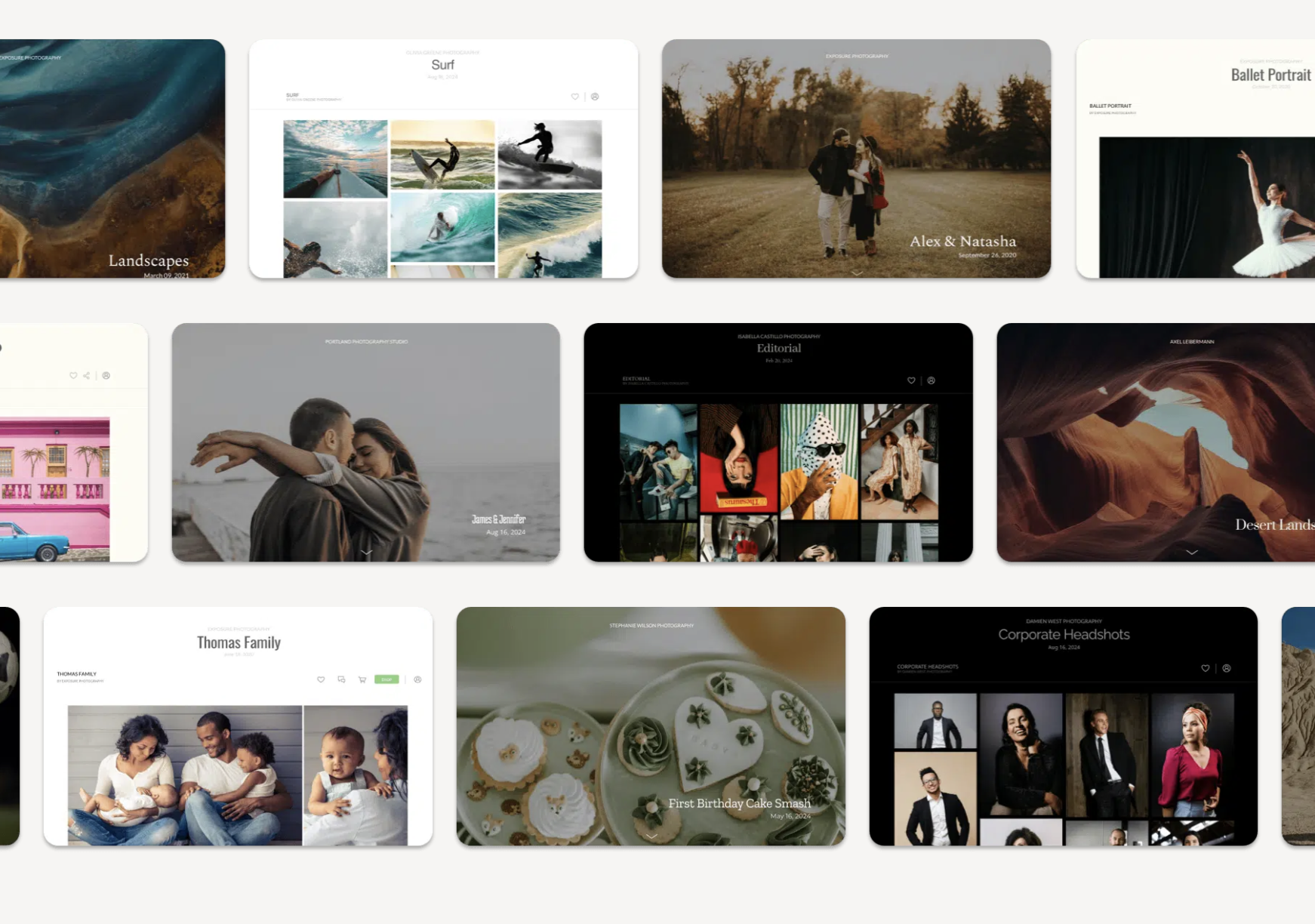The image size is (1315, 924).
Task: Click the Surf gallery title
Action: coord(443,65)
